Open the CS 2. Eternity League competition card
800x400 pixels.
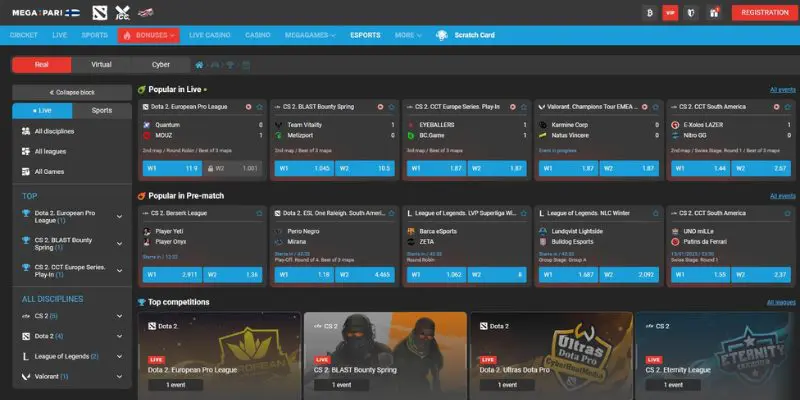point(717,356)
